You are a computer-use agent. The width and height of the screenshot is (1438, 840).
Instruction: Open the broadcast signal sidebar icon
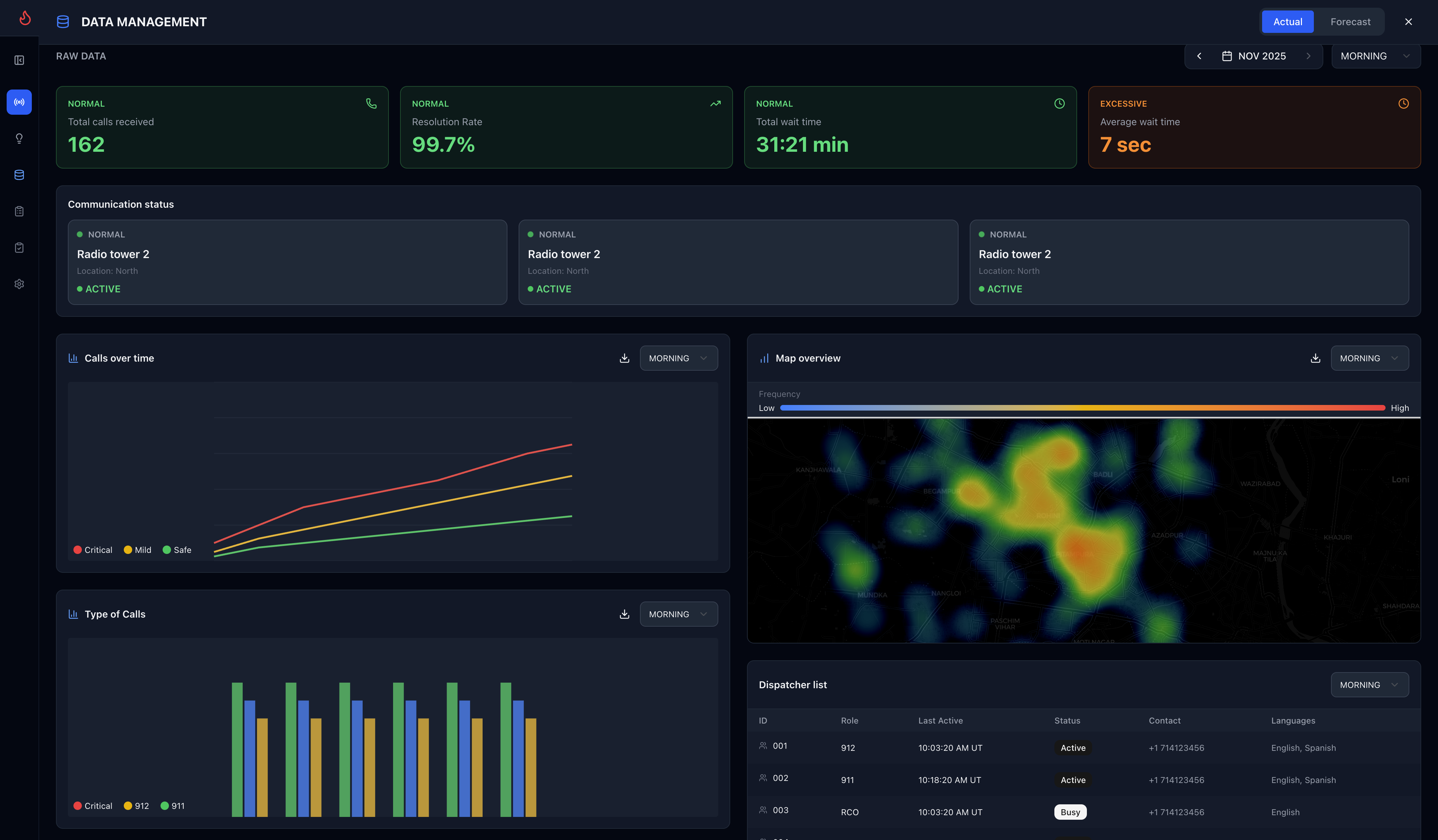(19, 102)
